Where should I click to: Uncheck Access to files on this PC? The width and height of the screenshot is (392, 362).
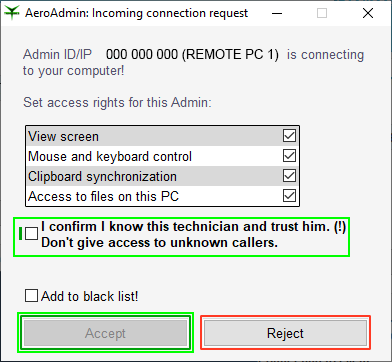pos(289,196)
